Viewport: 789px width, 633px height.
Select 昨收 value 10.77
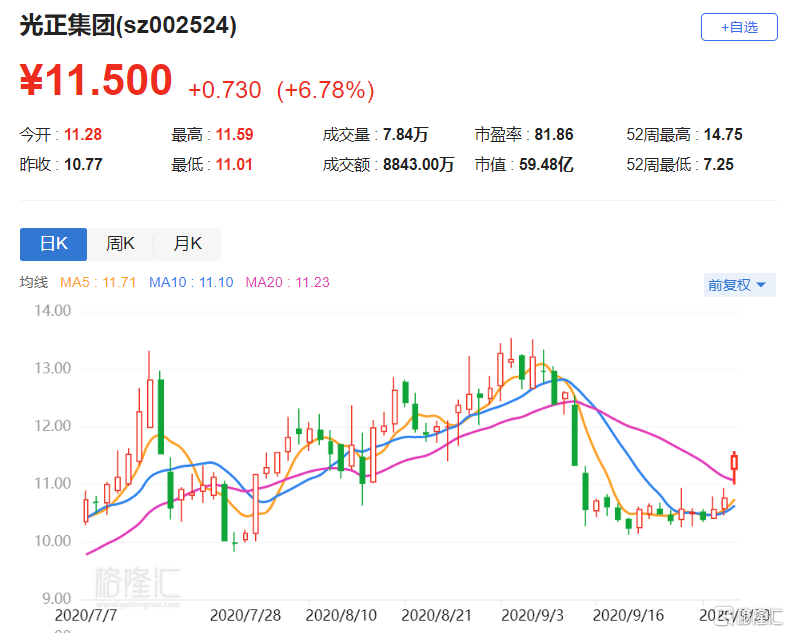click(83, 164)
